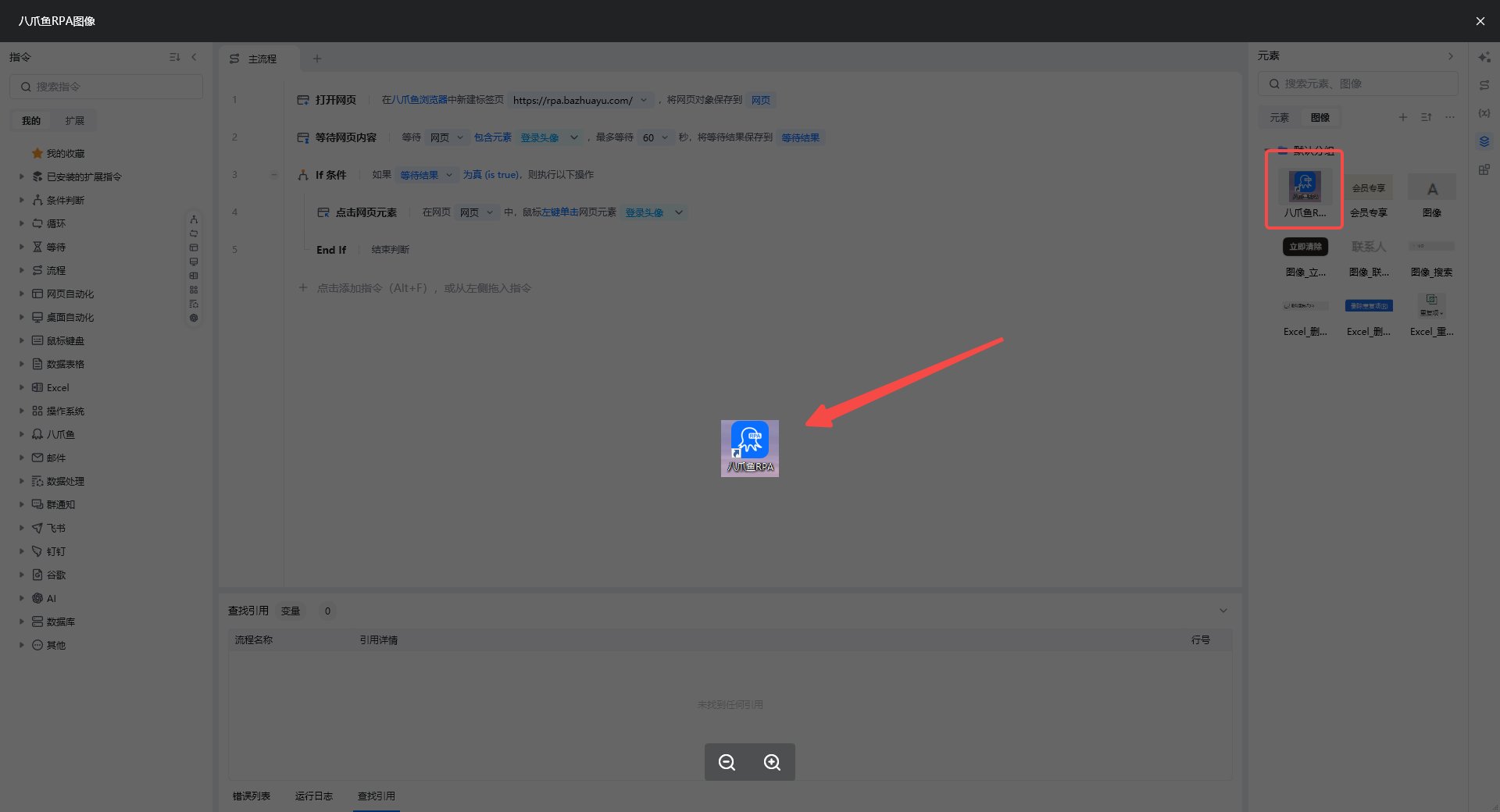Open the more options ellipsis in 元素 panel
Screen dimensions: 1500x812
coord(1450,117)
